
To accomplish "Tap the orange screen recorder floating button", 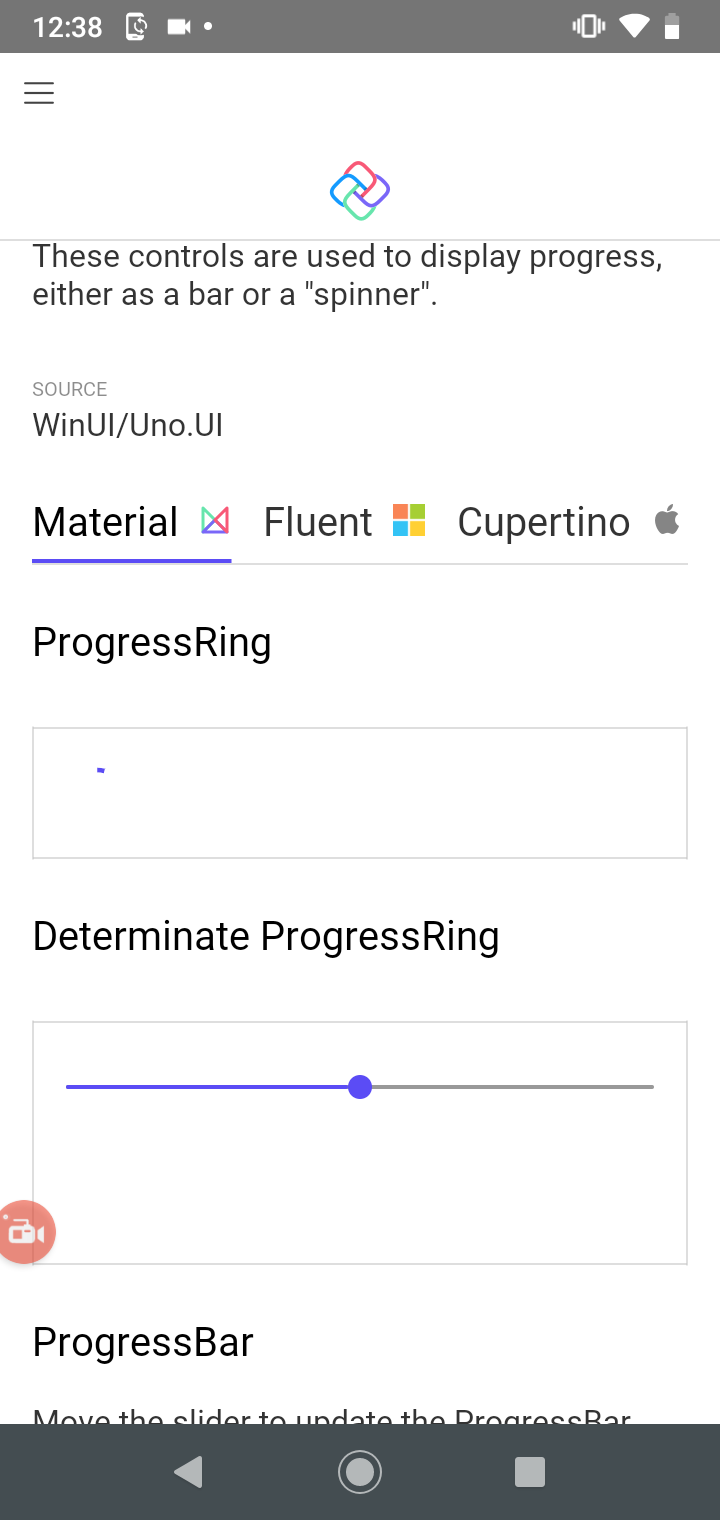I will click(x=25, y=1232).
